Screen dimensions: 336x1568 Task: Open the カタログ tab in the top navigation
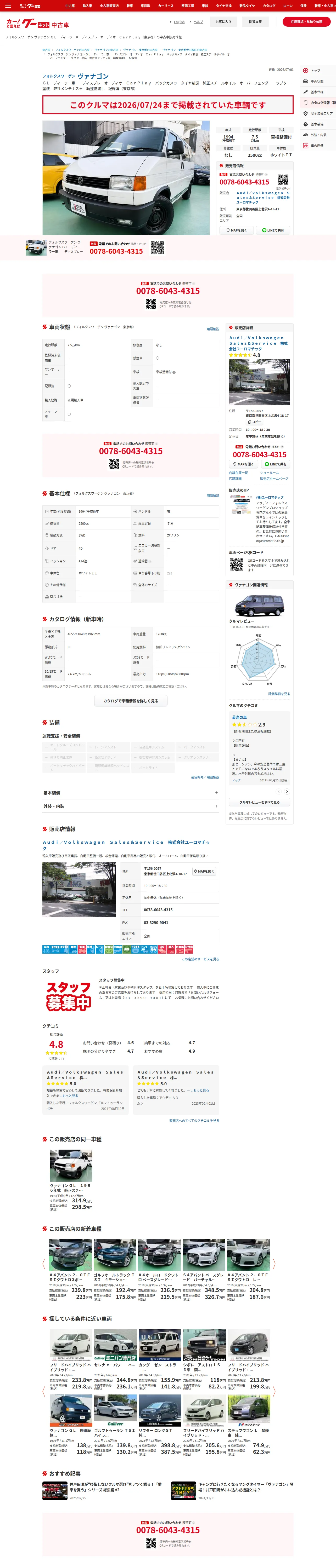[x=269, y=5]
